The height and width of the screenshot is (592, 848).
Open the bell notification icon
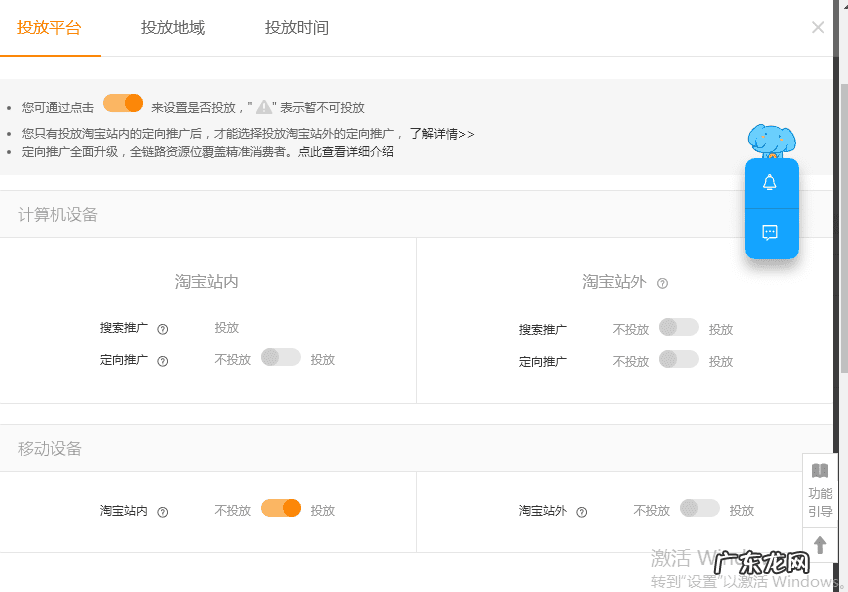[771, 184]
